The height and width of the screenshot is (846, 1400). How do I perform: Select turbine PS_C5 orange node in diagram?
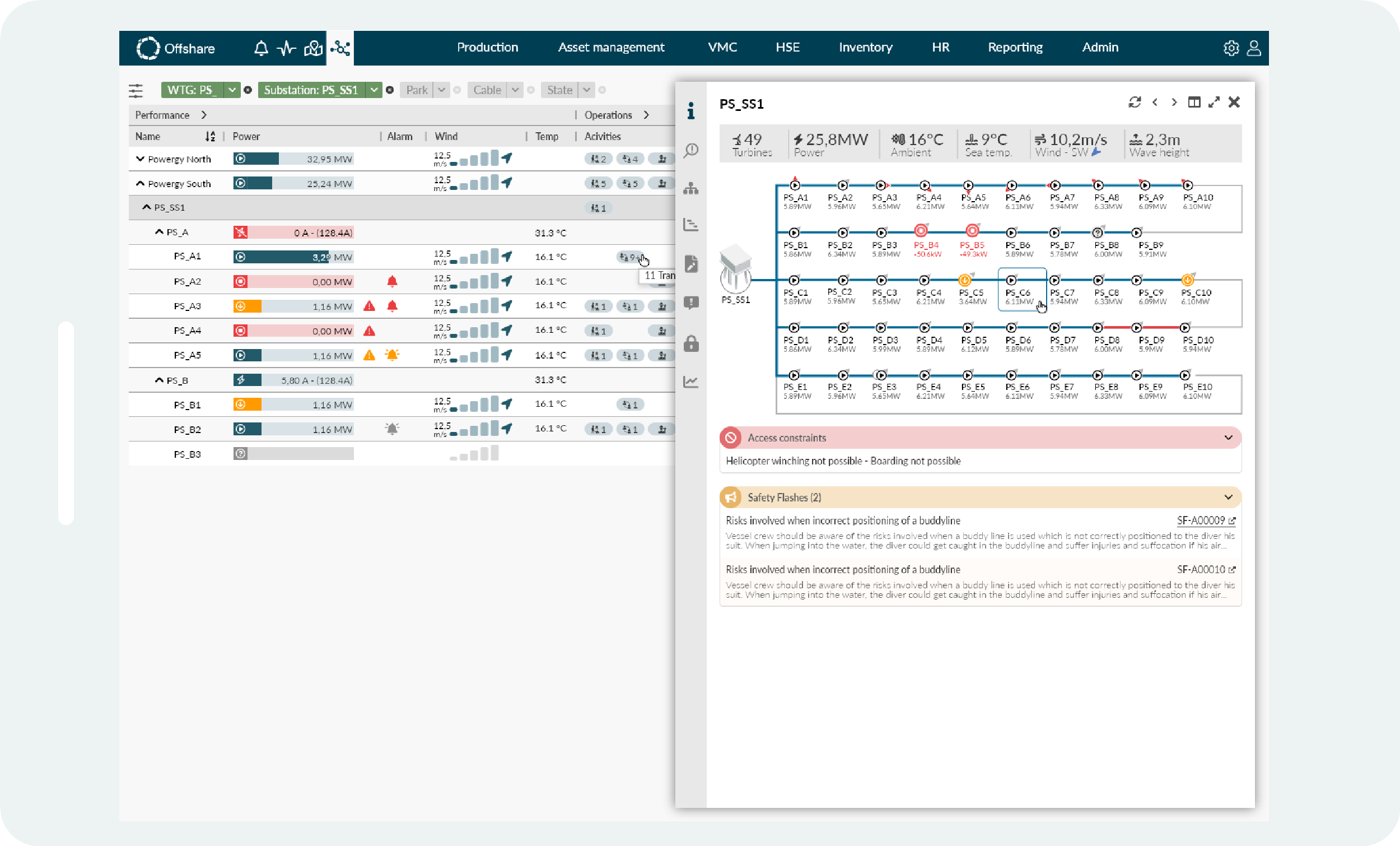[x=964, y=280]
